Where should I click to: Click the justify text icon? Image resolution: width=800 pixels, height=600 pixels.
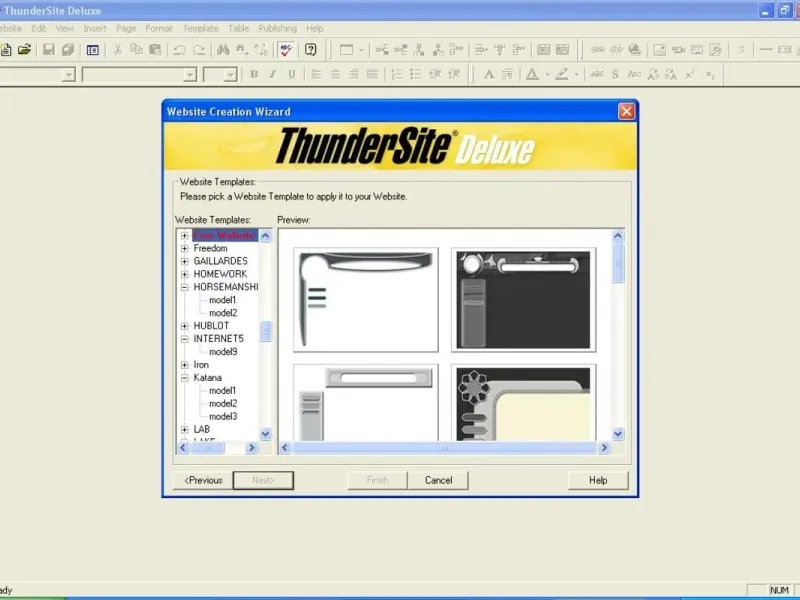[372, 74]
